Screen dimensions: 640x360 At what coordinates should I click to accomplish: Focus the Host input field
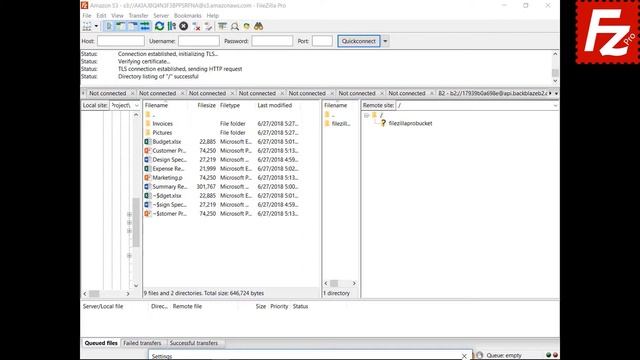(121, 41)
